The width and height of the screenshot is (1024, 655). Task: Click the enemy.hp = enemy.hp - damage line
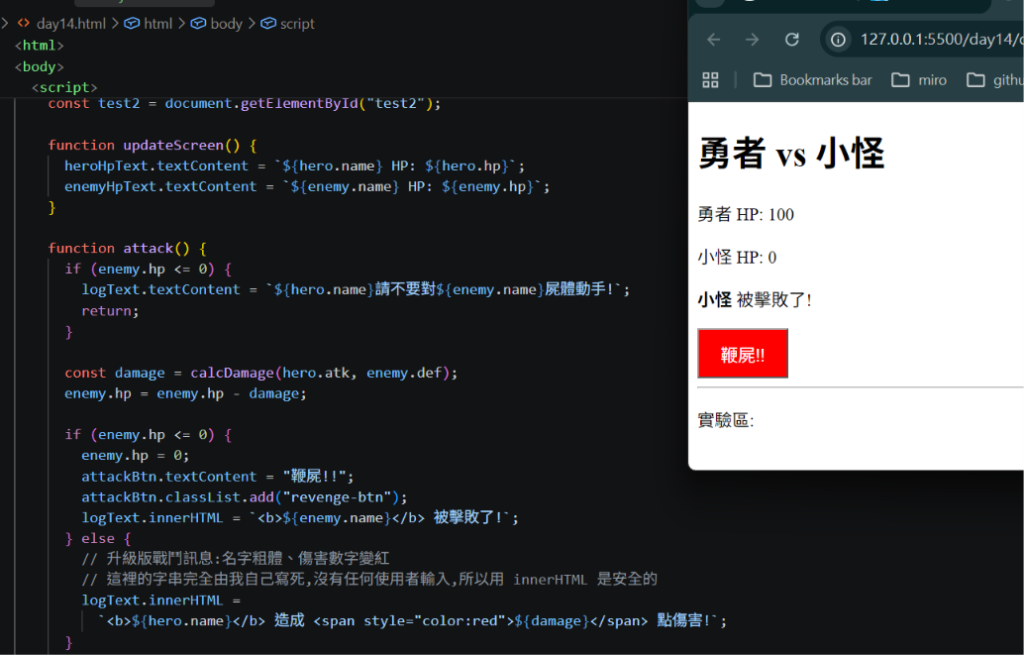click(x=185, y=394)
